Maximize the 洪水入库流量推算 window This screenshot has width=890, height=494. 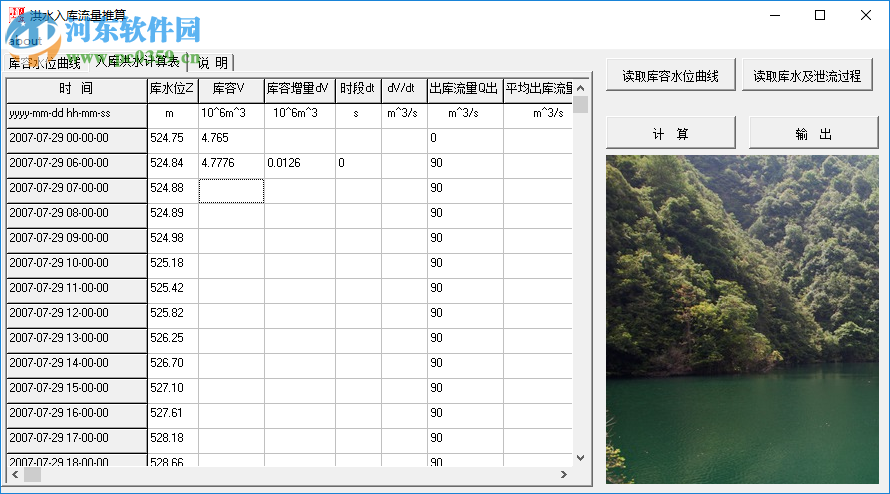[x=820, y=15]
